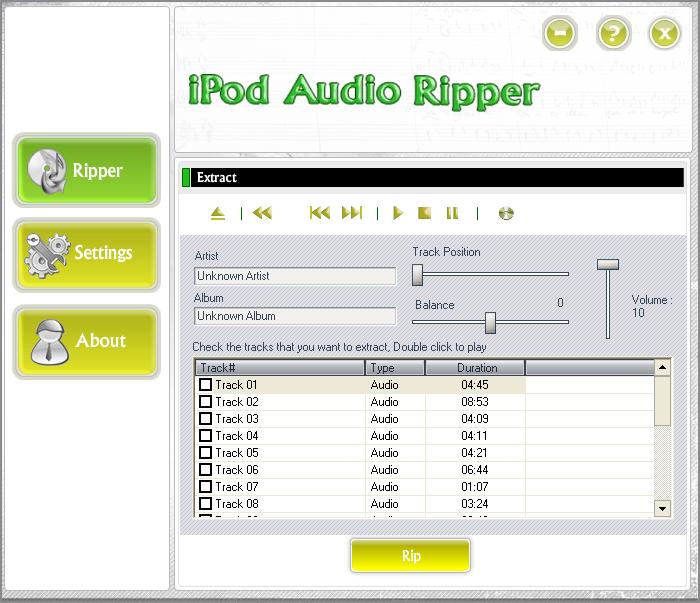Sort by the Track# column header

pos(280,368)
